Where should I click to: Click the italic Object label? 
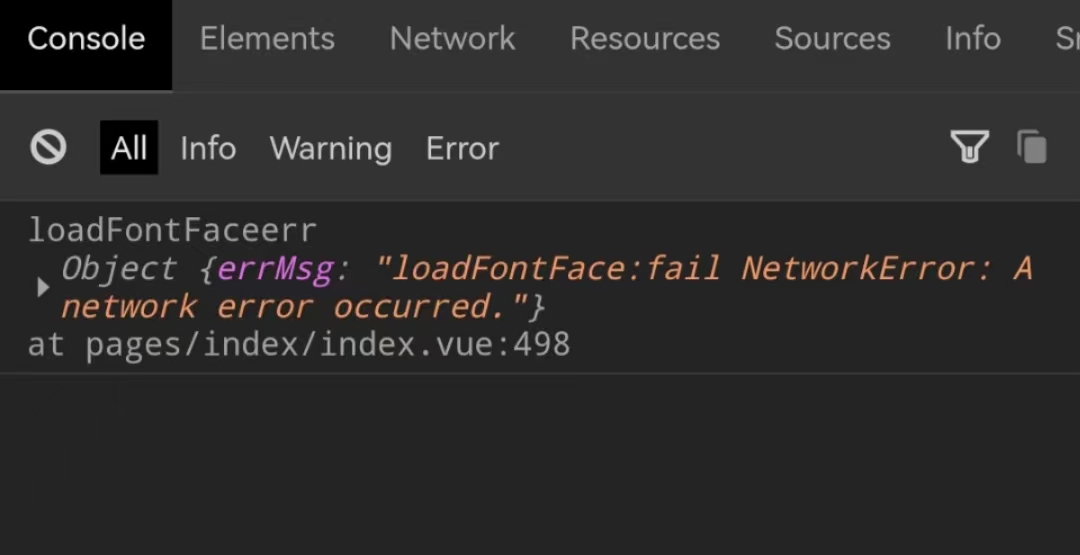119,269
